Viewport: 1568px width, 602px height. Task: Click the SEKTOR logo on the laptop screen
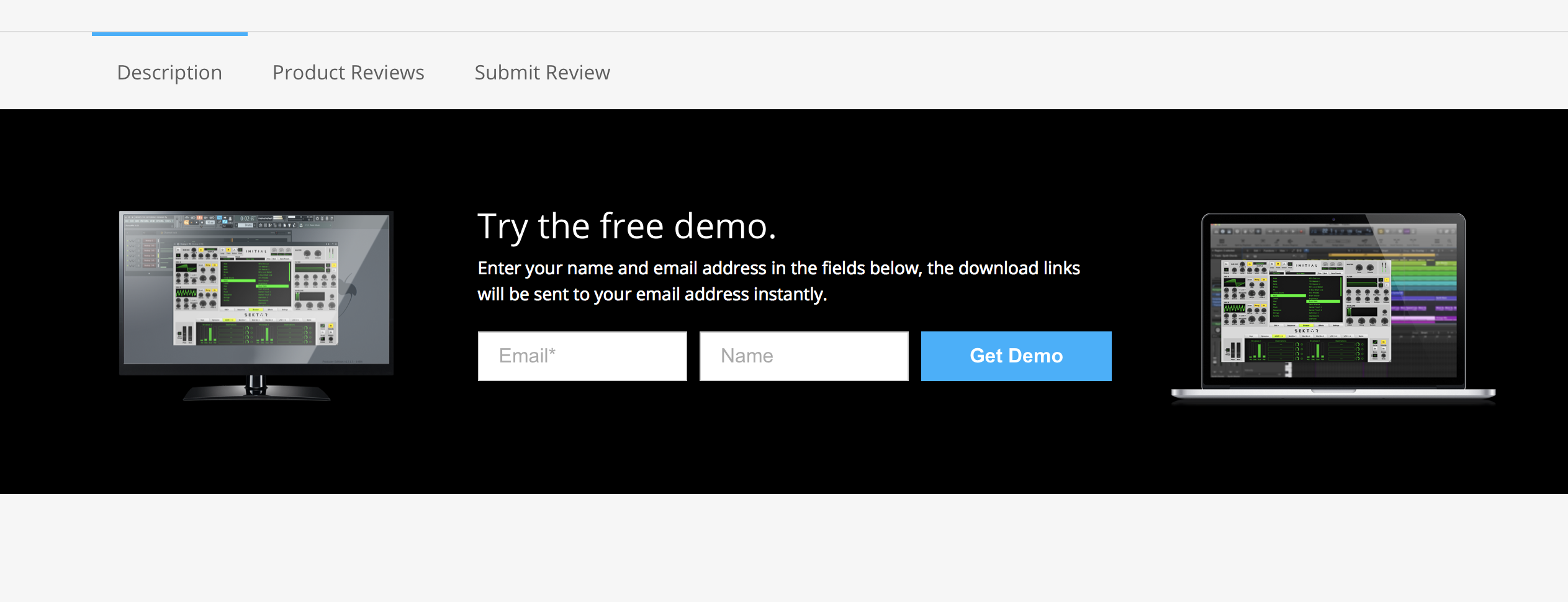tap(1306, 331)
